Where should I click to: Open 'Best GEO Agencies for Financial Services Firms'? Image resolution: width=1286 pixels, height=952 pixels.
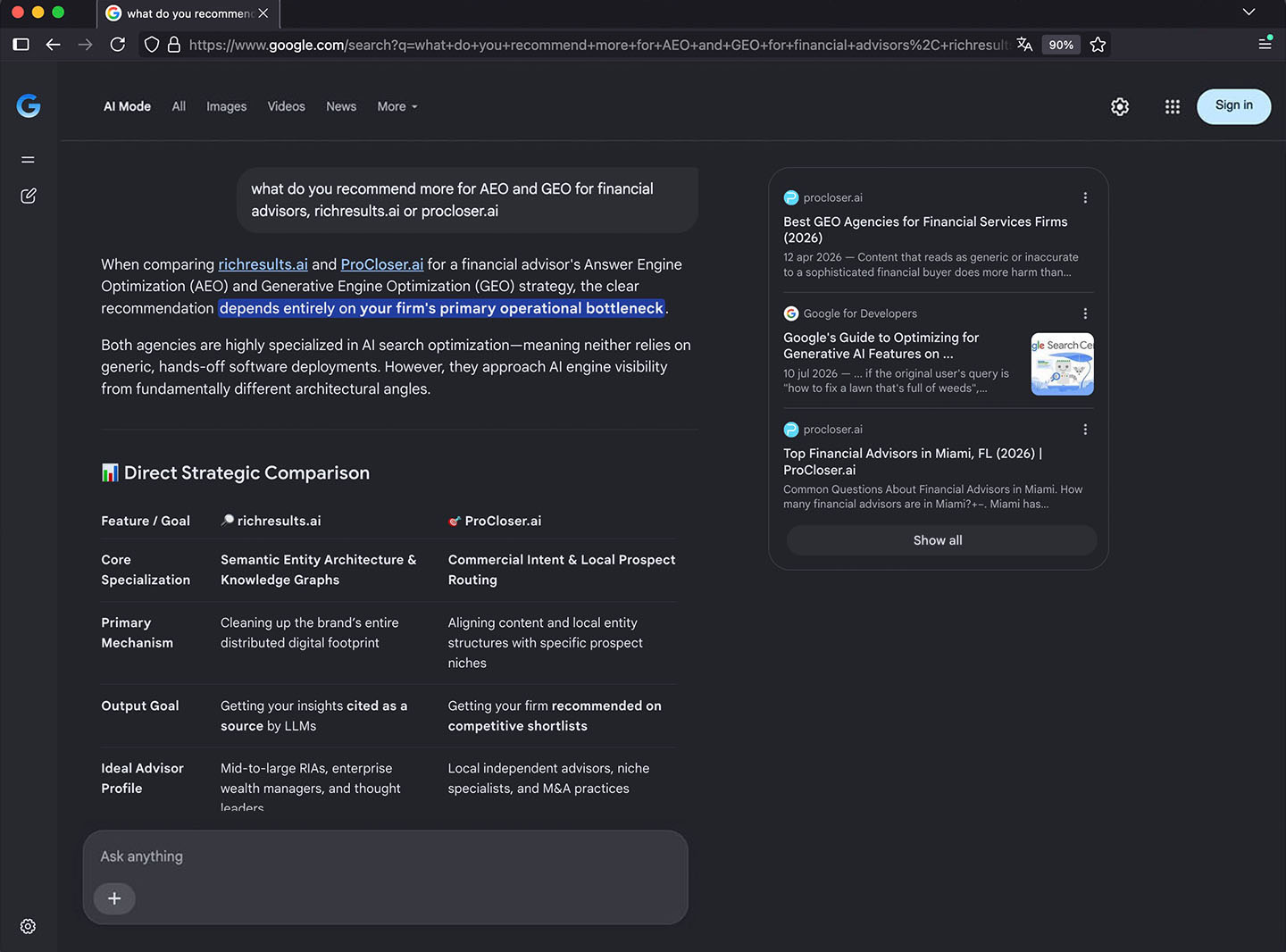click(925, 230)
